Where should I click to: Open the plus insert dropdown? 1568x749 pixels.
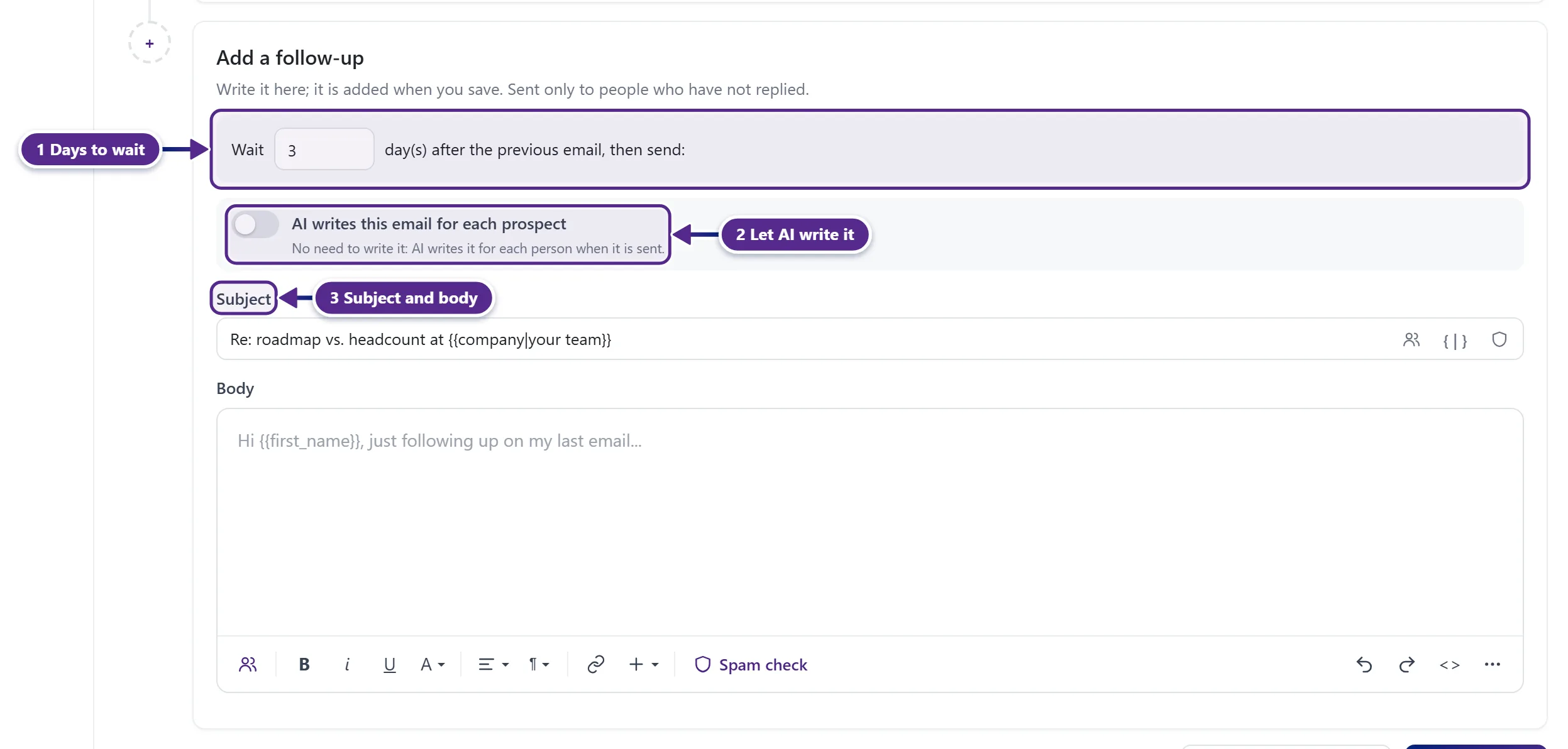pos(644,665)
